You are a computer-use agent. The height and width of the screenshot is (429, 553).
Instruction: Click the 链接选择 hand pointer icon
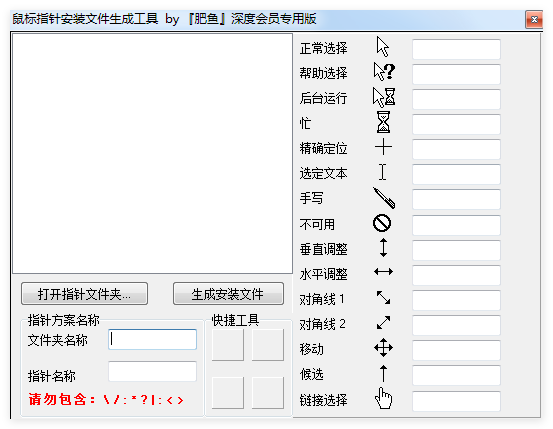pyautogui.click(x=383, y=398)
